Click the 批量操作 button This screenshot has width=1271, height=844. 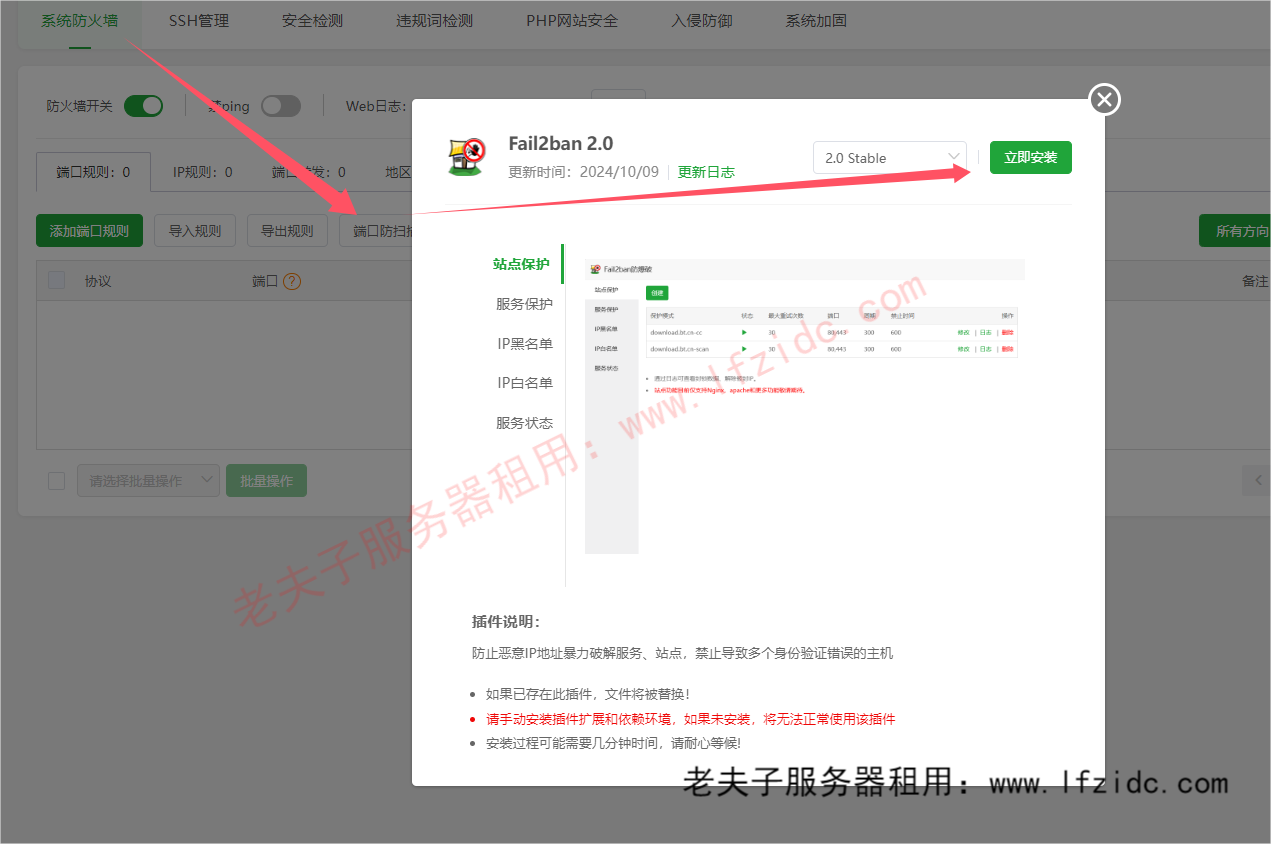(266, 481)
